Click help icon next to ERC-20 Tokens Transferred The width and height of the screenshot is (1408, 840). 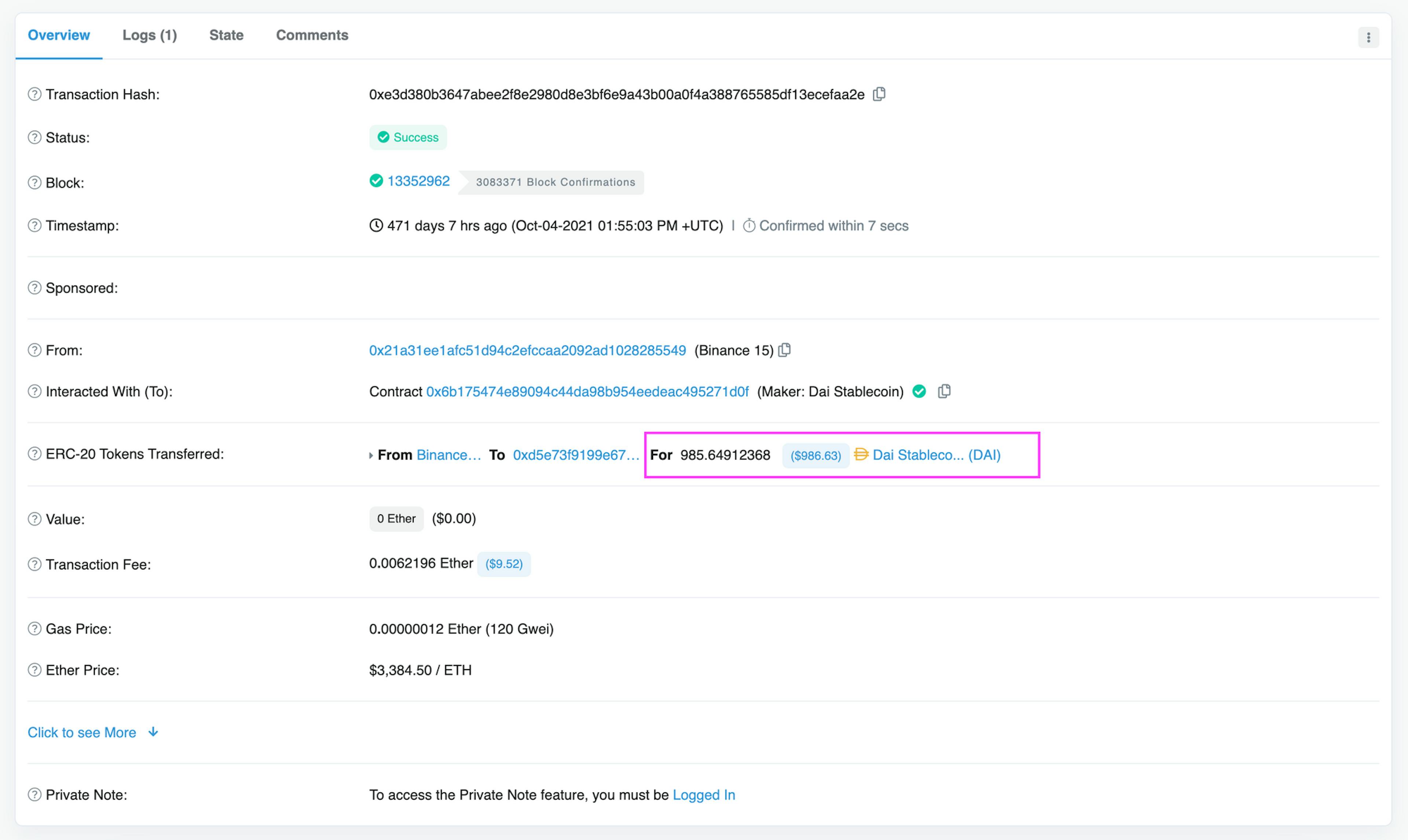click(34, 454)
